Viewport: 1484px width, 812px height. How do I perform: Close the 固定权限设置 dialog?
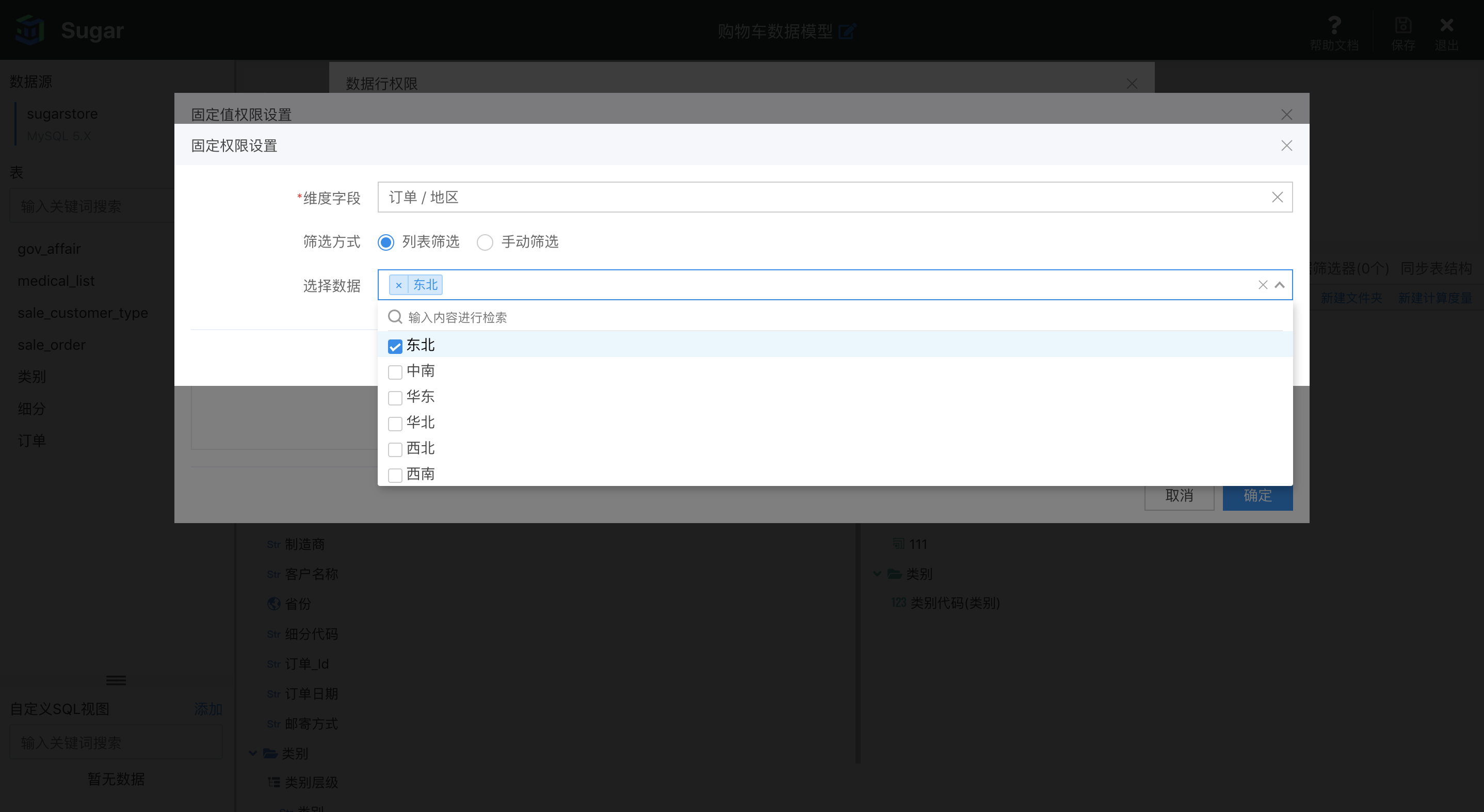coord(1286,145)
